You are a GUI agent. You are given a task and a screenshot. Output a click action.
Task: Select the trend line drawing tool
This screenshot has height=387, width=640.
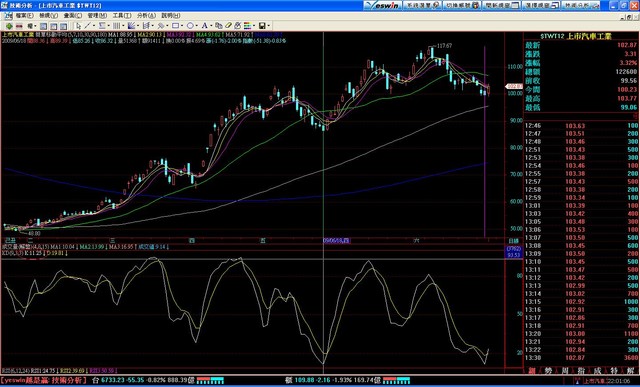pos(87,26)
